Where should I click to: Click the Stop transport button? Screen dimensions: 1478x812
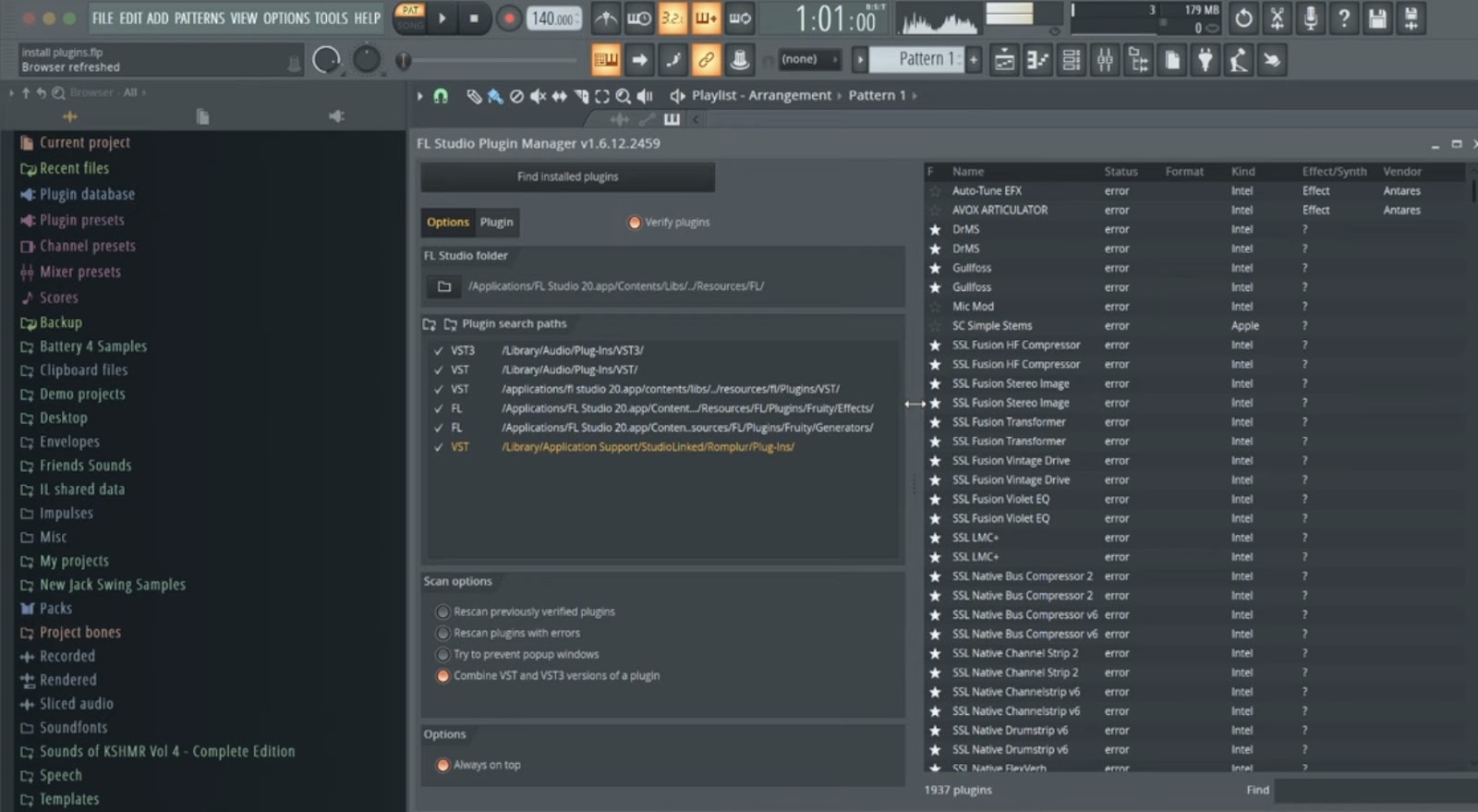coord(474,18)
